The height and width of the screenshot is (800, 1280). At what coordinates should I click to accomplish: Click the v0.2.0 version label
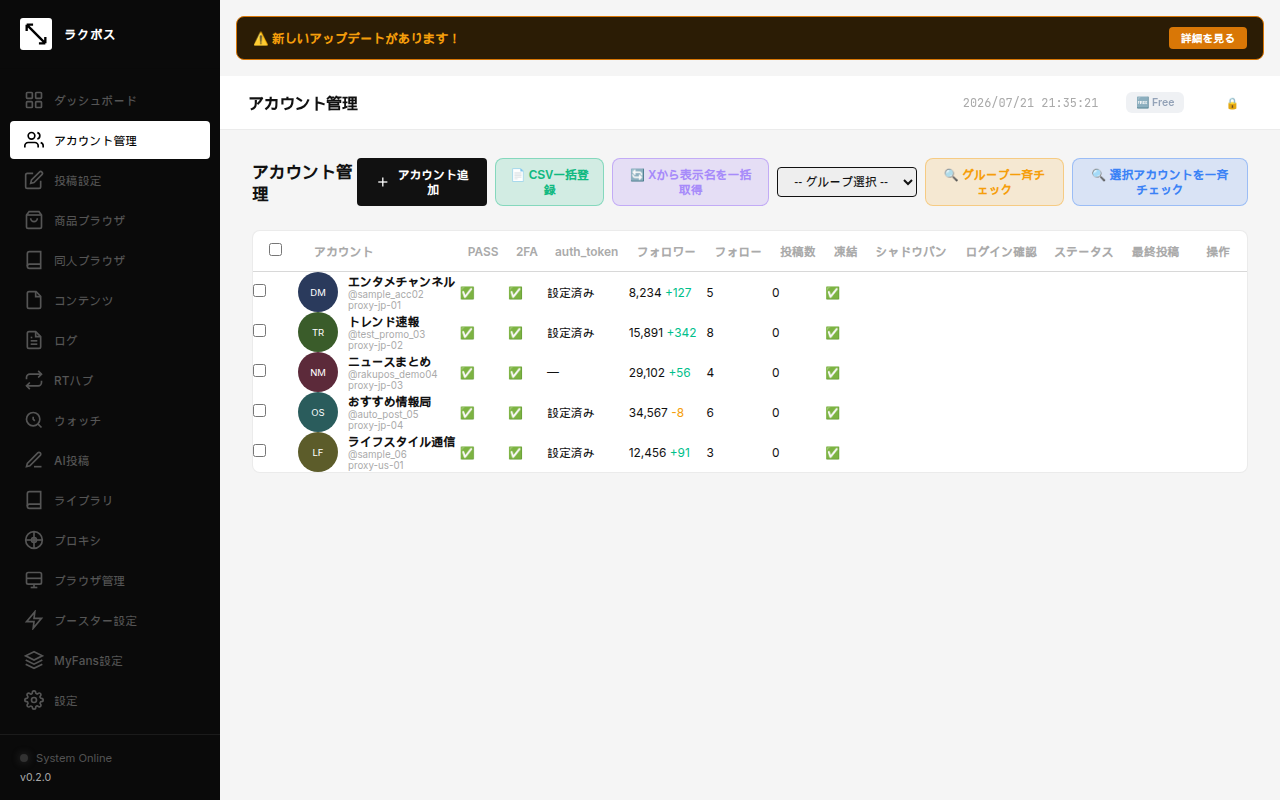36,777
